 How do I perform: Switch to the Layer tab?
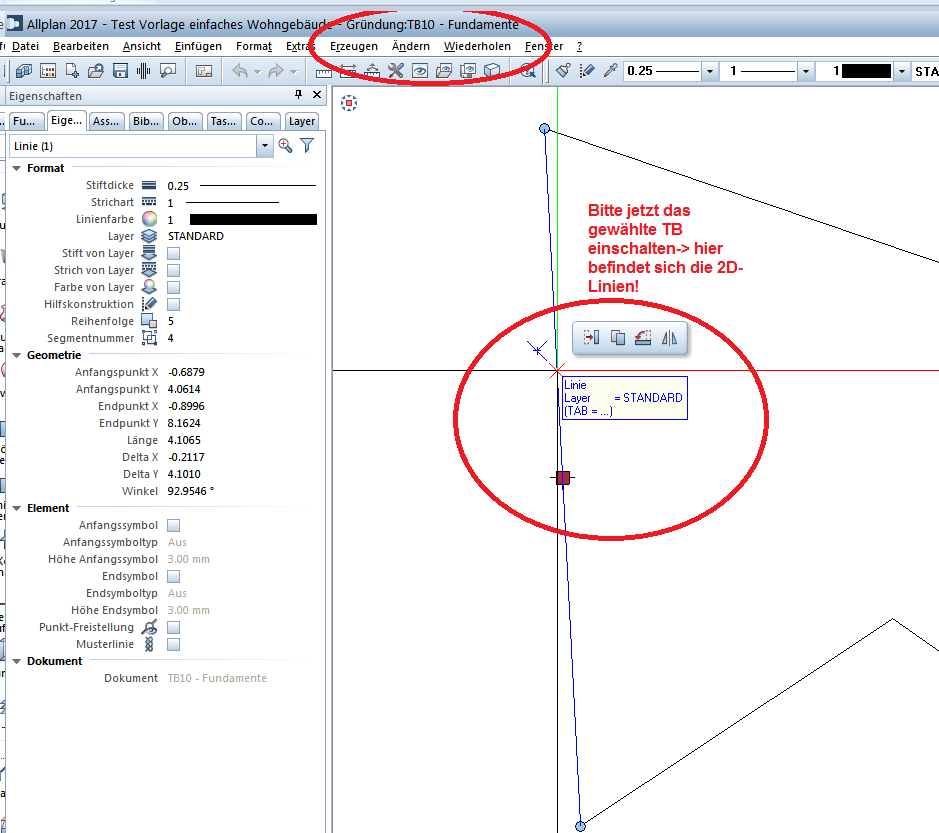(x=302, y=121)
